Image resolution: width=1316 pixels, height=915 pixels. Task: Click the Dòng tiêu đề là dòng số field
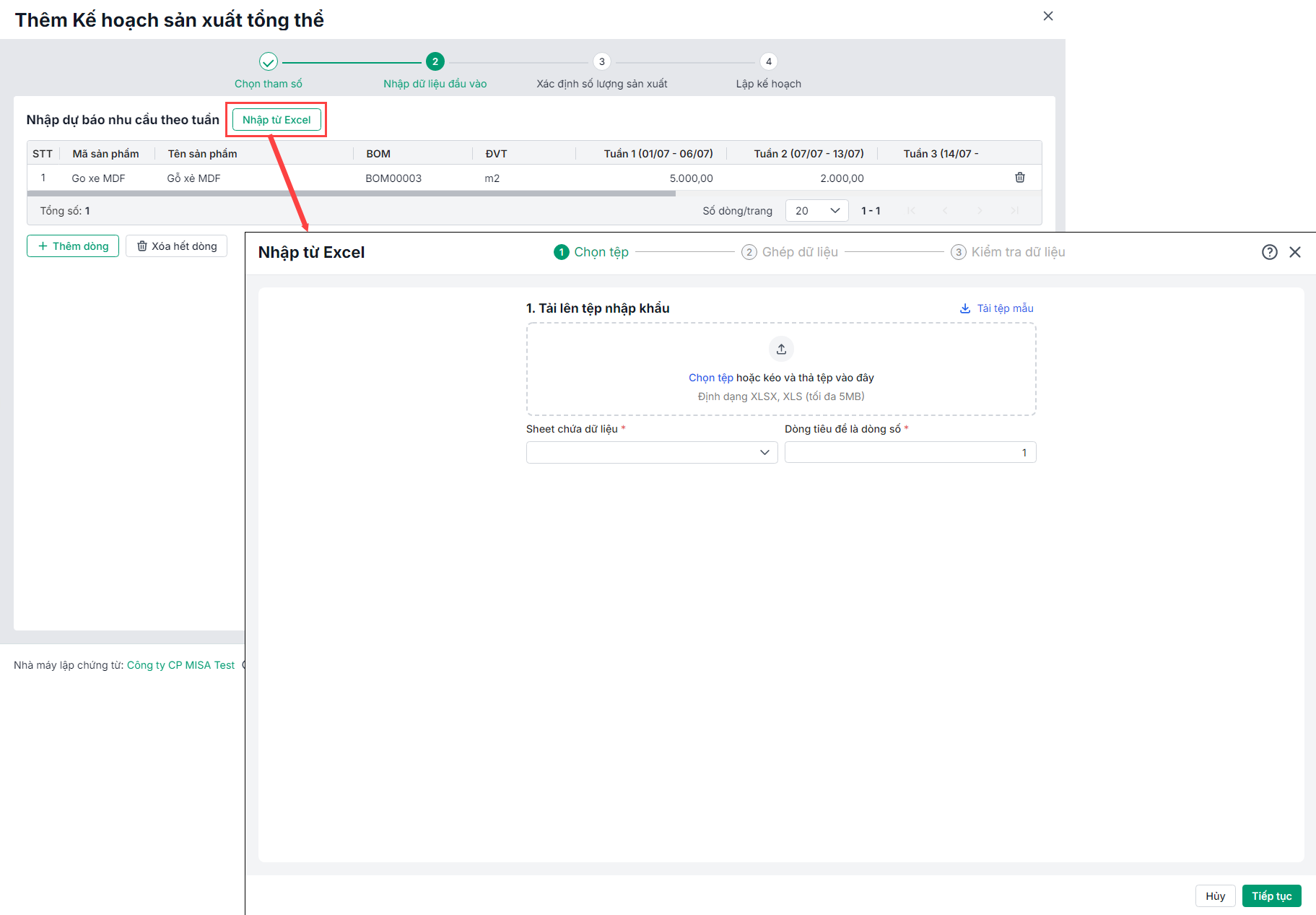[910, 453]
